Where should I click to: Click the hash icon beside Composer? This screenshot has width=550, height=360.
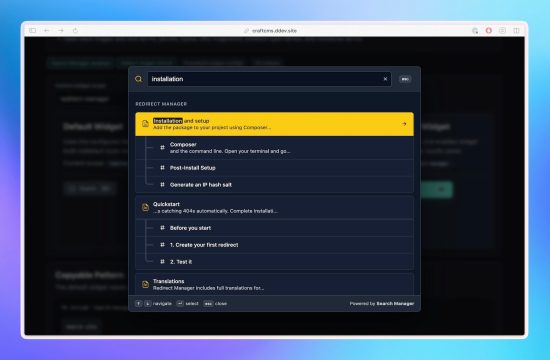click(162, 147)
